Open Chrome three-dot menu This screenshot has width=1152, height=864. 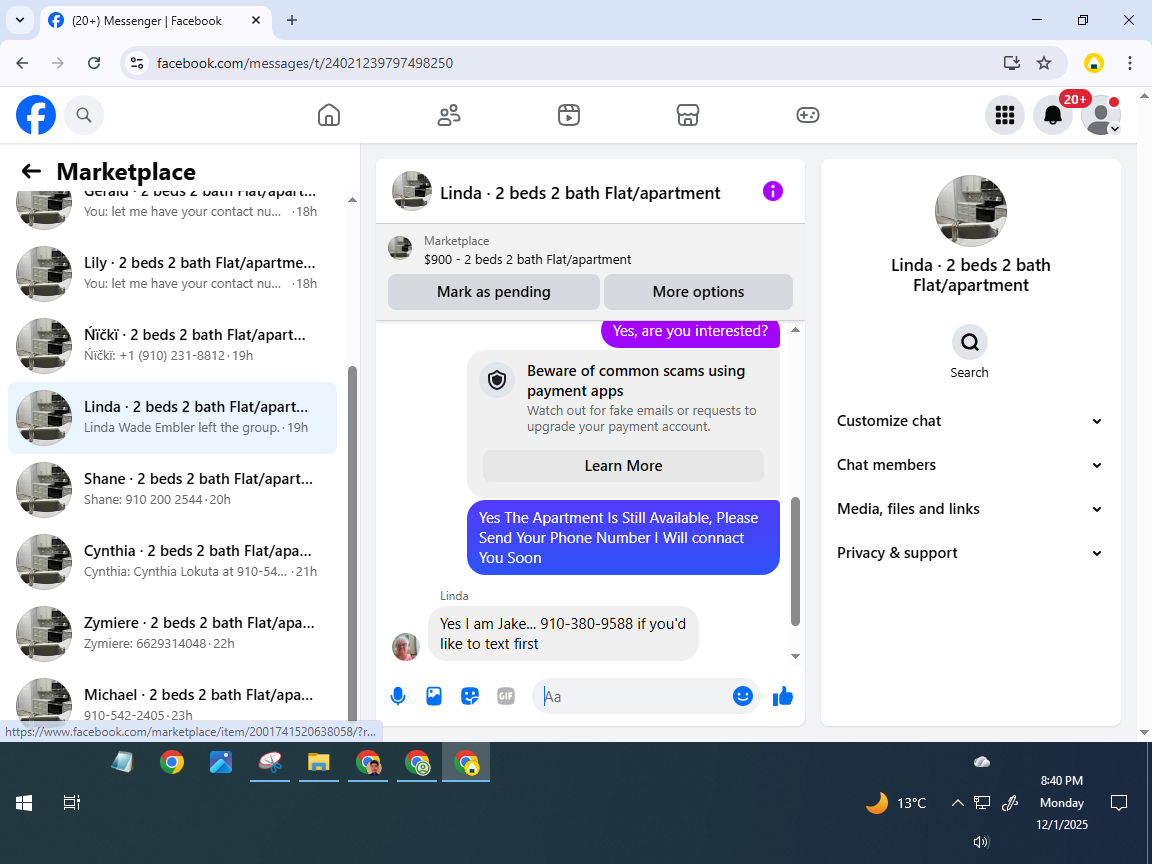coord(1130,63)
